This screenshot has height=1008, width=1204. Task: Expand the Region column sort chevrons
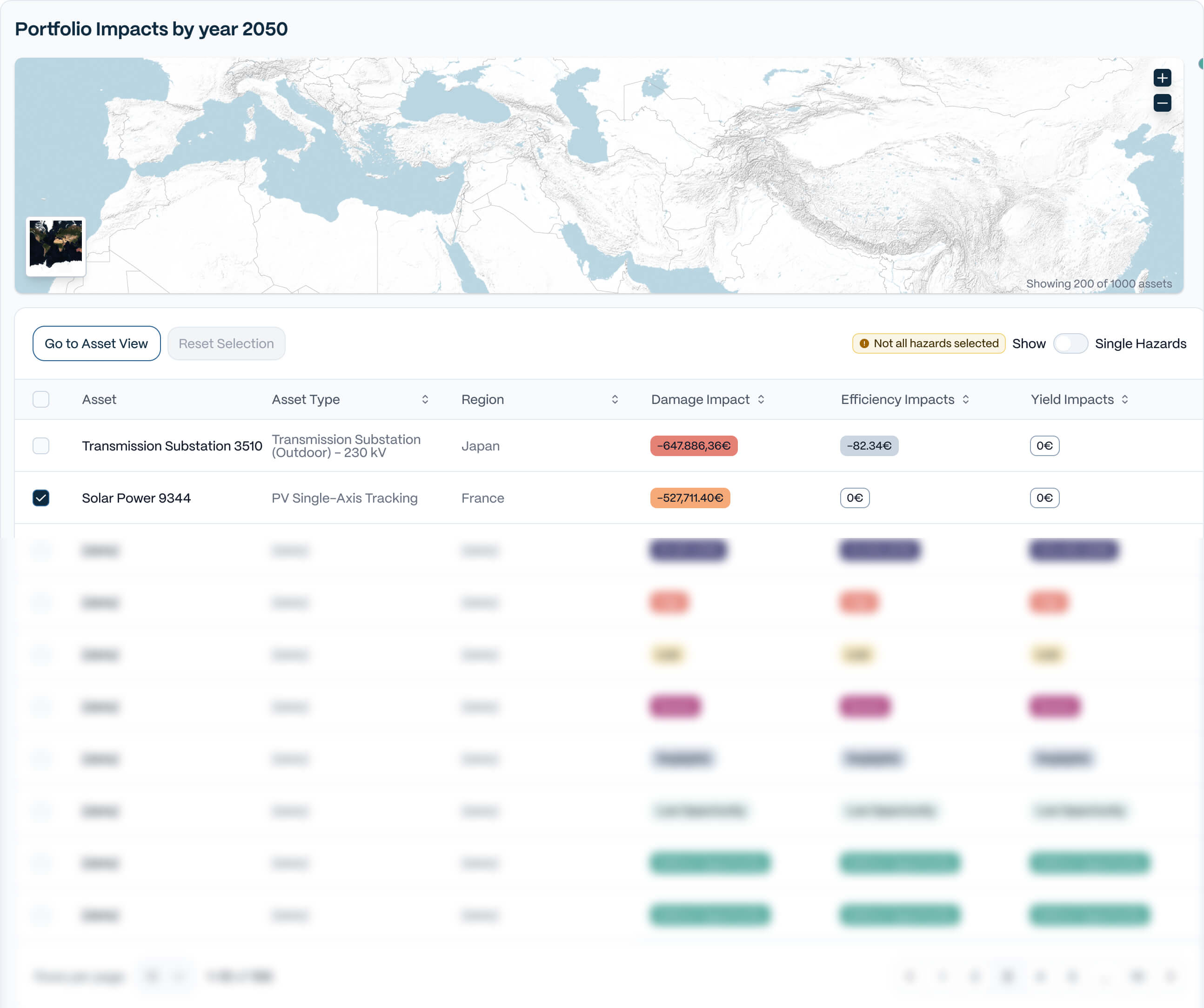[616, 399]
